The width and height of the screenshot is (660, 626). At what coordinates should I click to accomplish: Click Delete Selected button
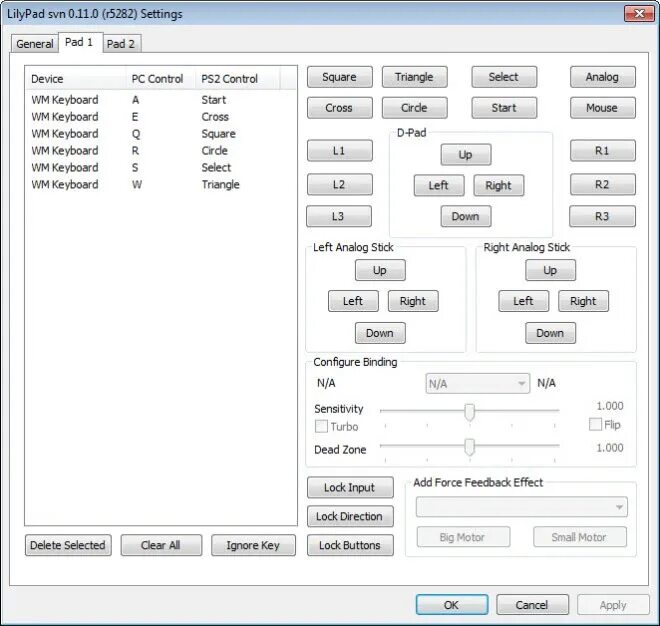click(68, 545)
